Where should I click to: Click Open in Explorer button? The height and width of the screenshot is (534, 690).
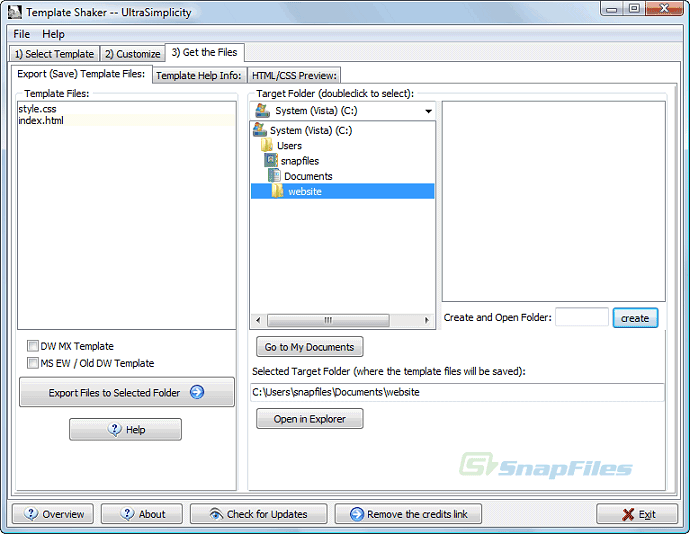tap(309, 419)
